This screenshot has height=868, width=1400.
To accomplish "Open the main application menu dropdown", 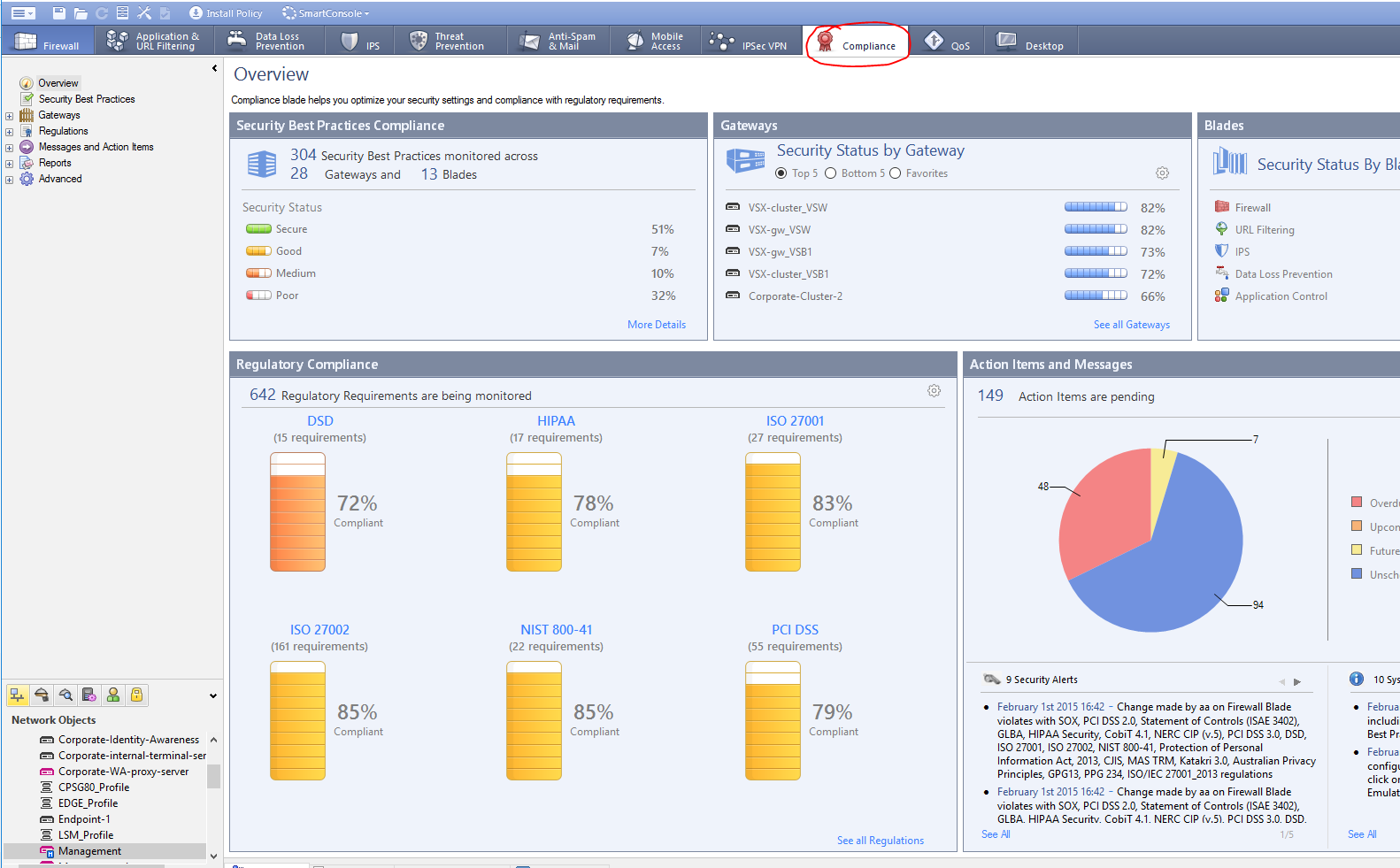I will (22, 13).
